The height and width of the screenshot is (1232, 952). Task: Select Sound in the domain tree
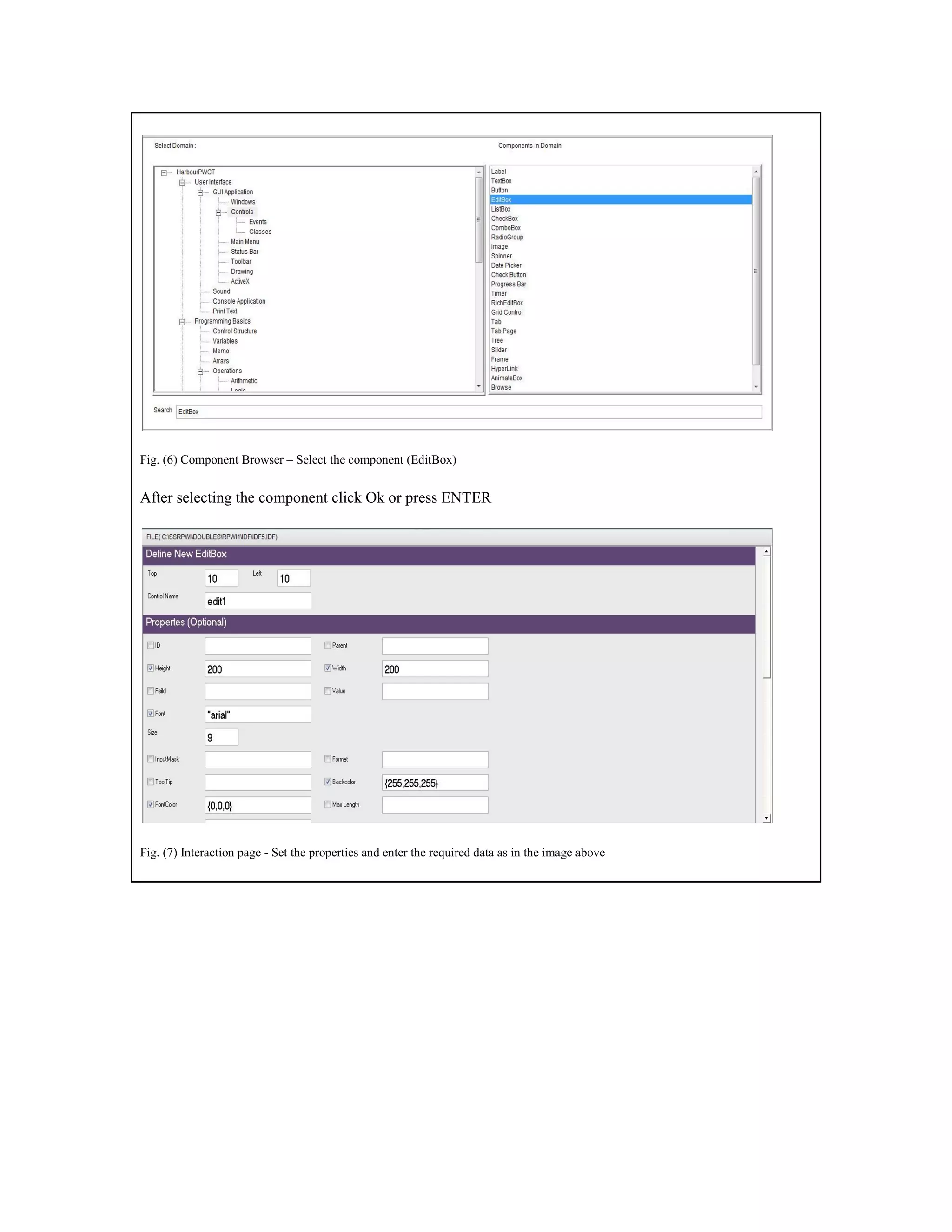click(x=221, y=291)
